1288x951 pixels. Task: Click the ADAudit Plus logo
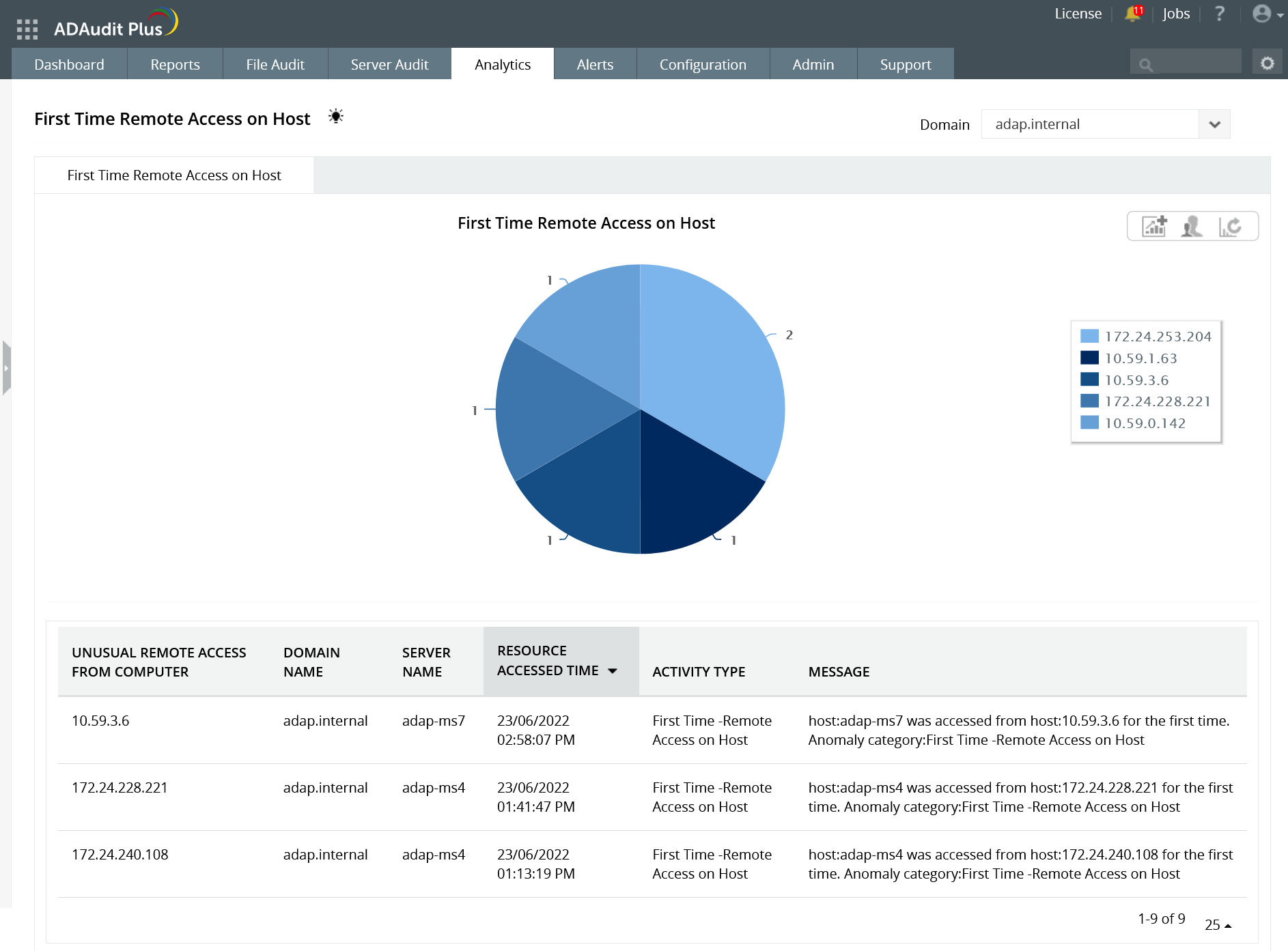click(x=115, y=24)
